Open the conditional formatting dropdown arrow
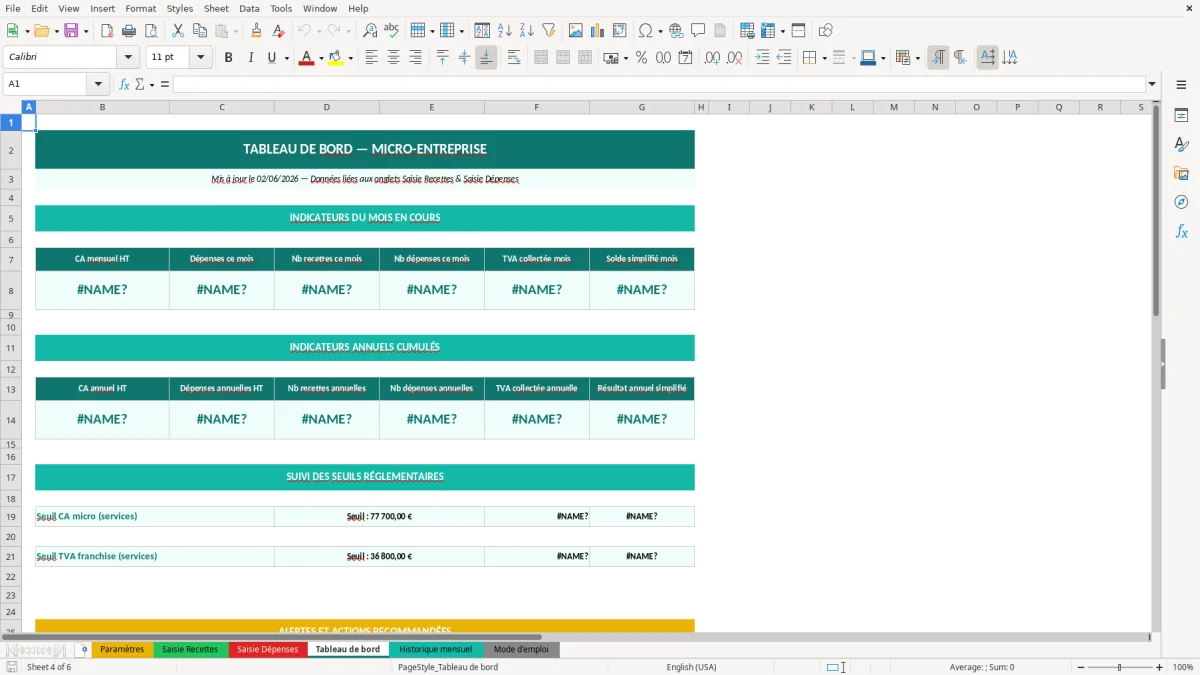The image size is (1200, 675). tap(918, 58)
